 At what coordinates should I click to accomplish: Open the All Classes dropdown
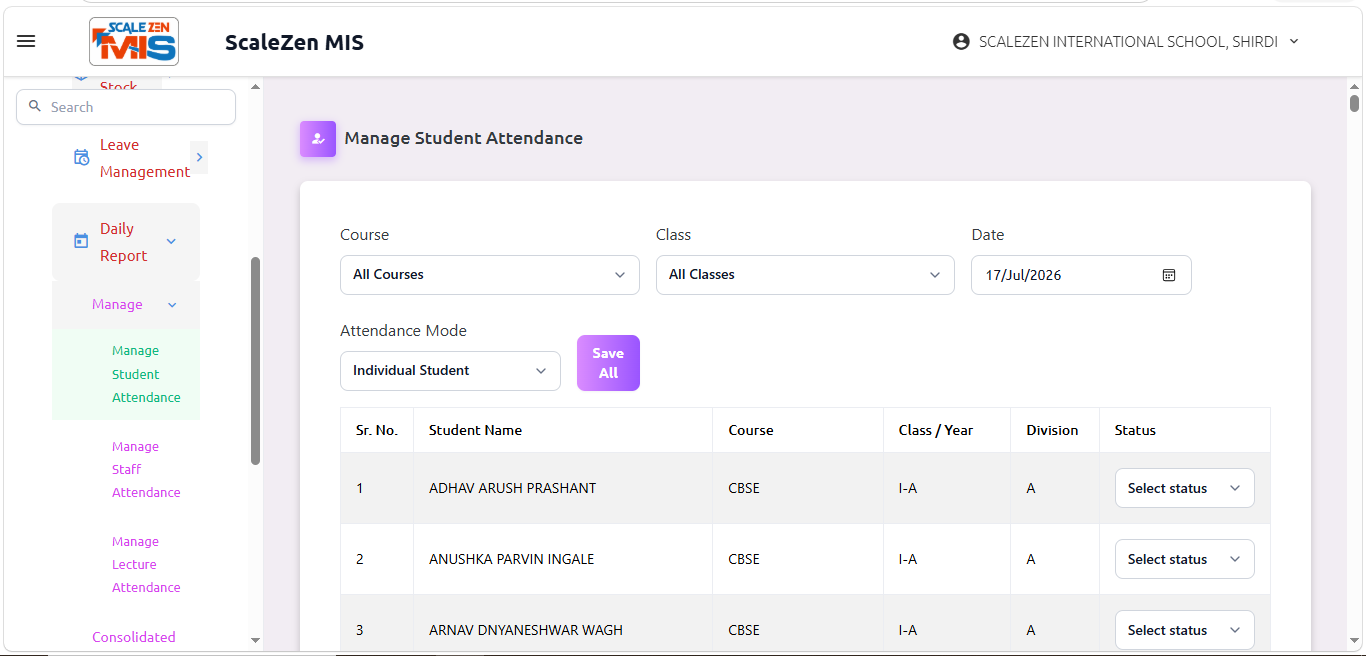pyautogui.click(x=805, y=275)
